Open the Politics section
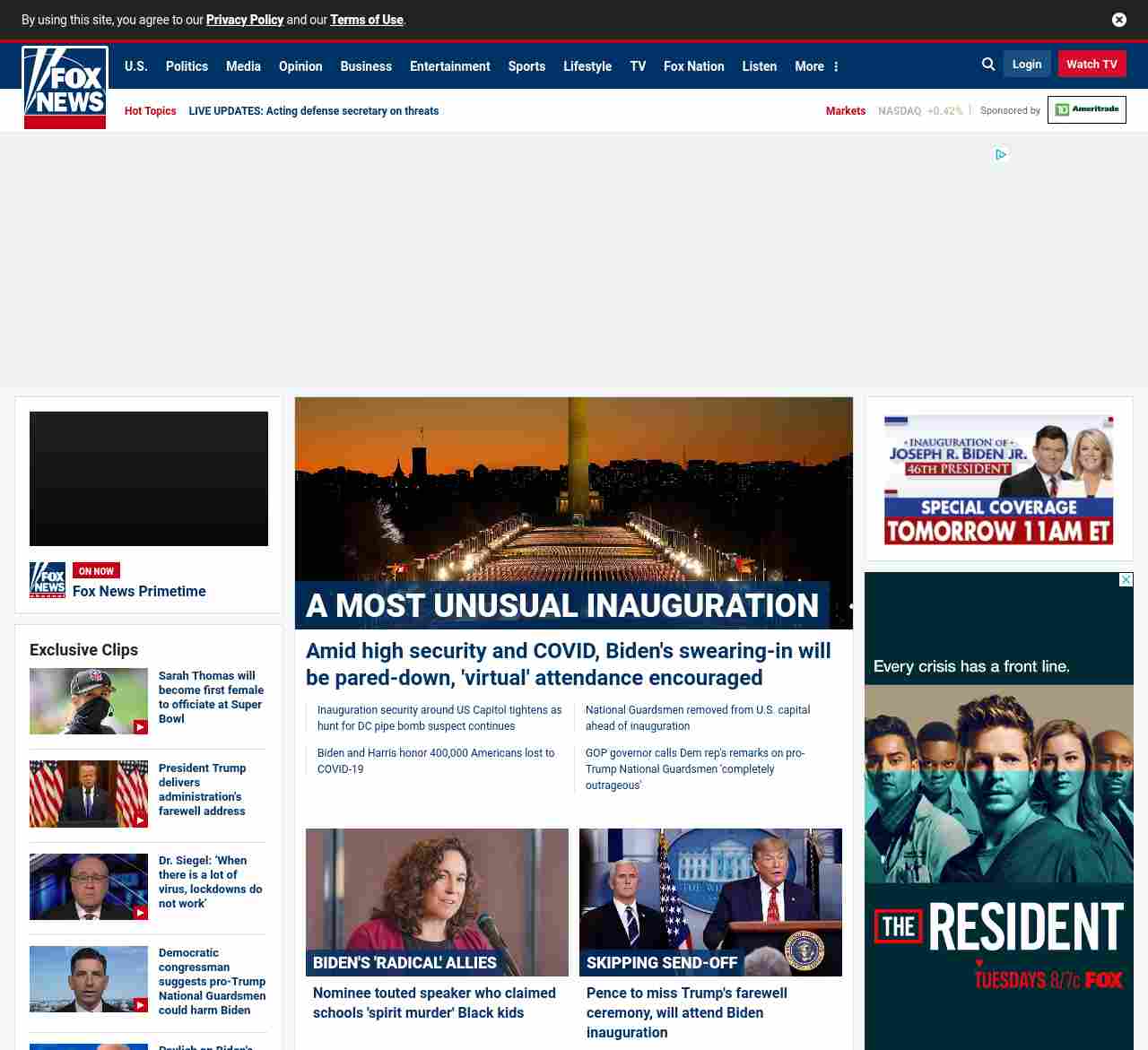The width and height of the screenshot is (1148, 1050). tap(187, 66)
